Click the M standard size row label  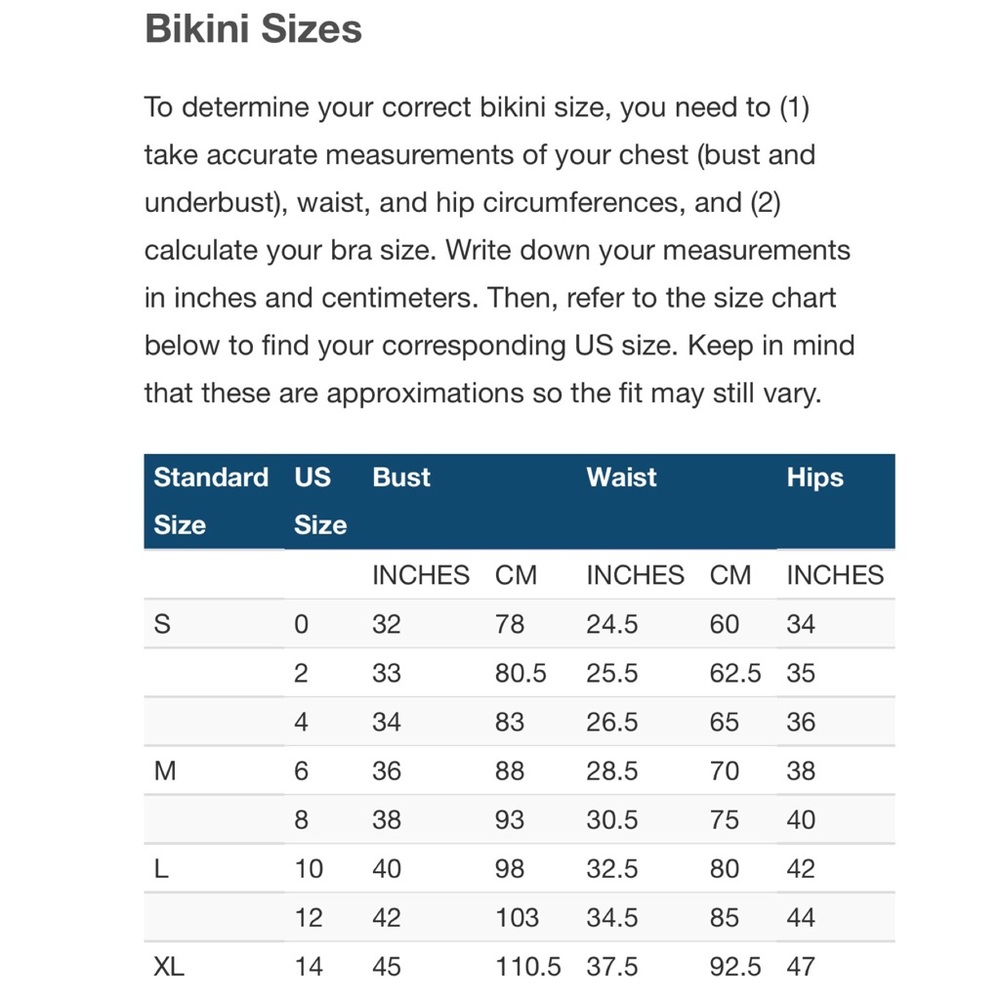[x=164, y=772]
